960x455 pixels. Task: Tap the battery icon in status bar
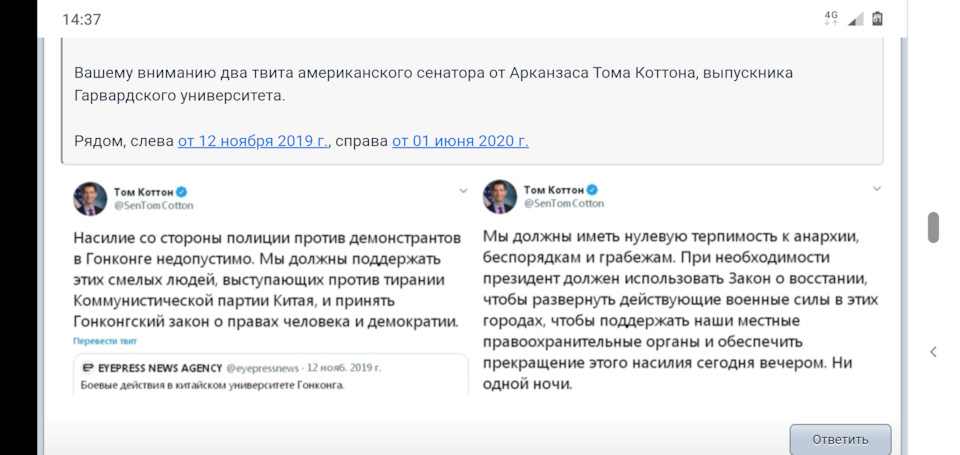(878, 18)
